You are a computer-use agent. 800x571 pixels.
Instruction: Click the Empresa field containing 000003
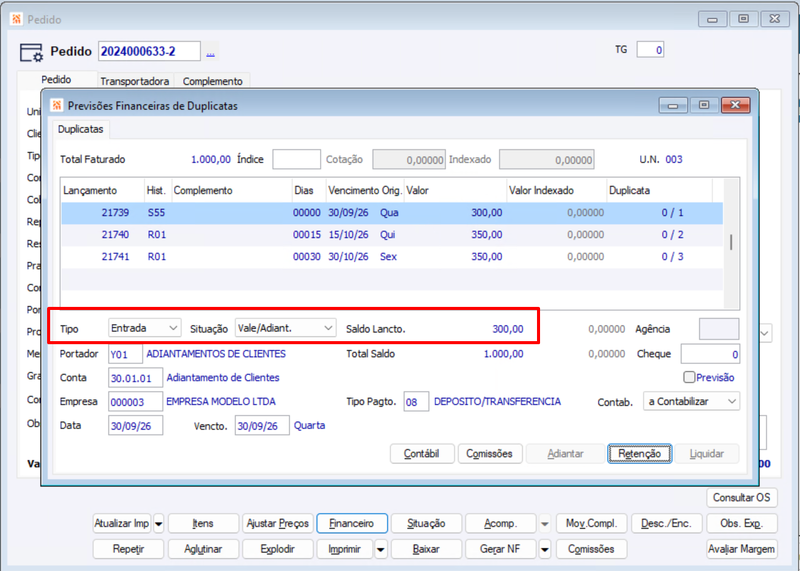135,402
